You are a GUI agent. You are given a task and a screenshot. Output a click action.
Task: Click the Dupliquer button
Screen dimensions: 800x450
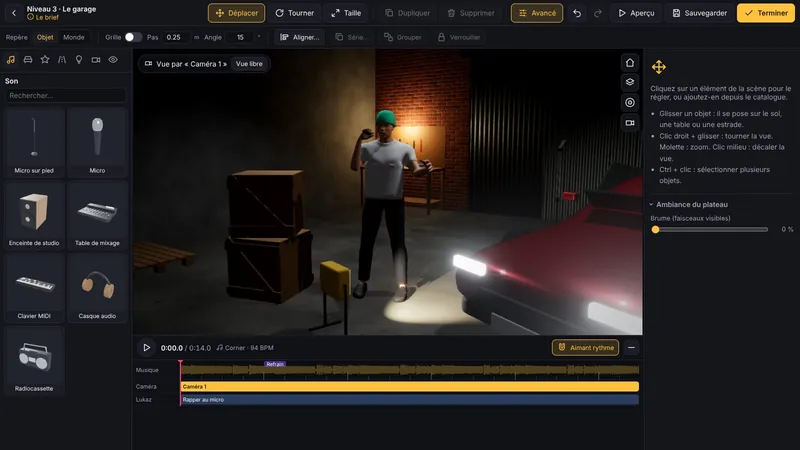point(407,13)
